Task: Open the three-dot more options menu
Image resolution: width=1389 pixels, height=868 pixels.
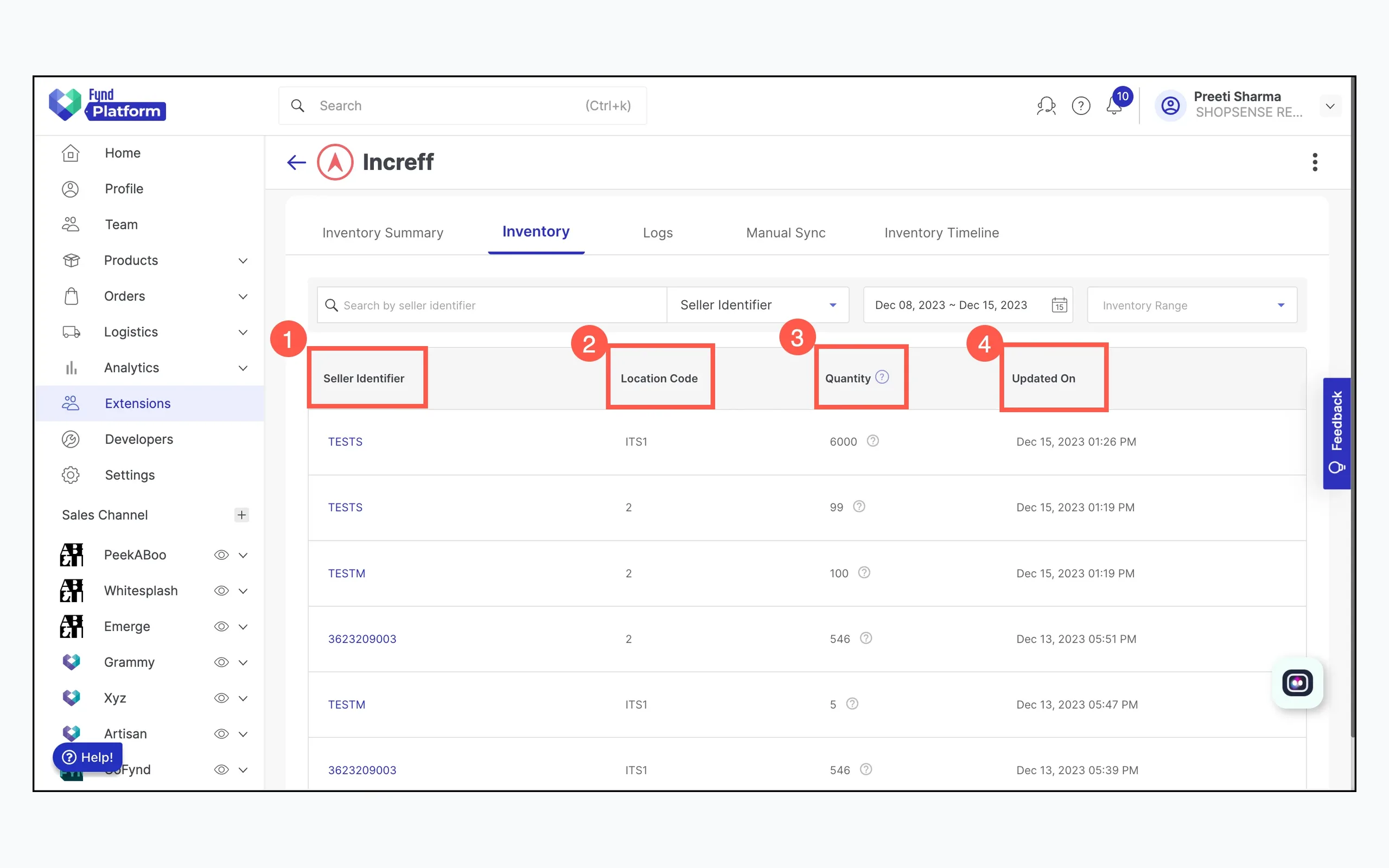Action: coord(1314,162)
